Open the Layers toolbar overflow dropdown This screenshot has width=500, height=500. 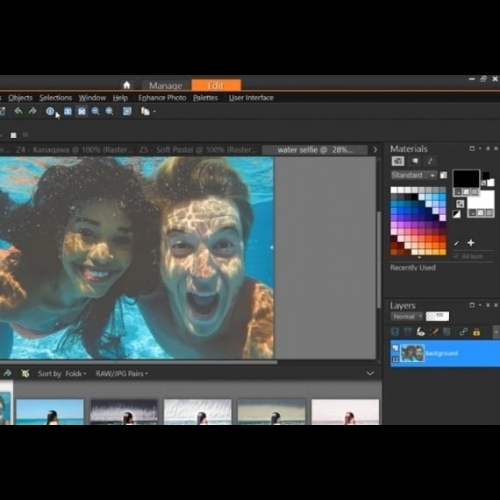497,332
